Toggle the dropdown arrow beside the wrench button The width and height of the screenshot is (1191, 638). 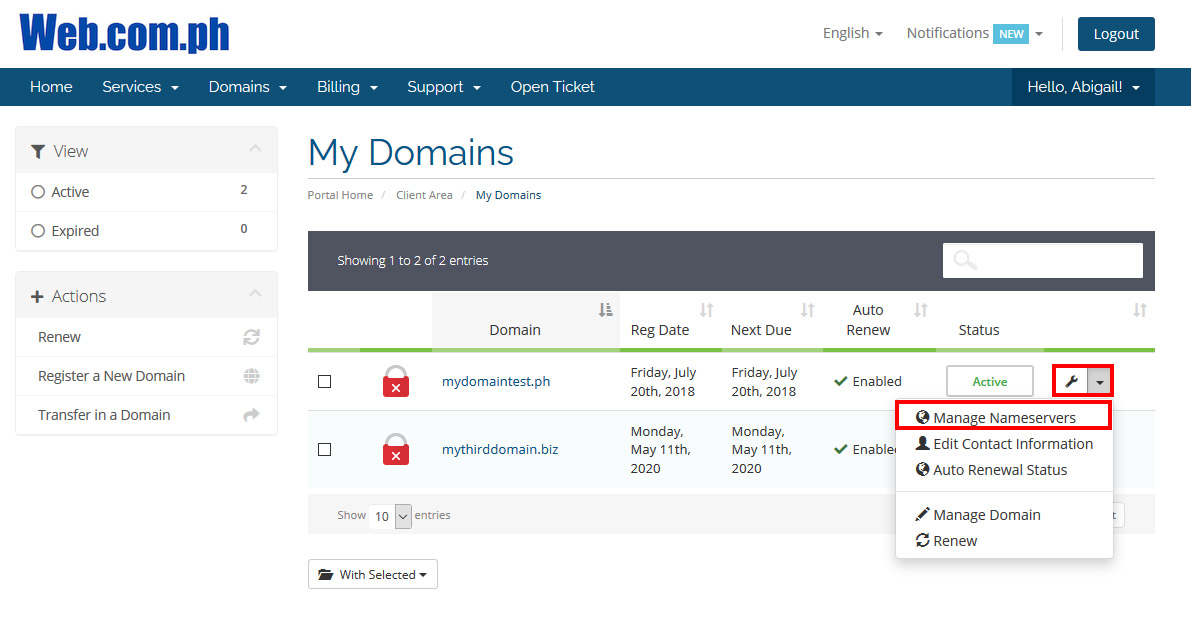pyautogui.click(x=1100, y=381)
